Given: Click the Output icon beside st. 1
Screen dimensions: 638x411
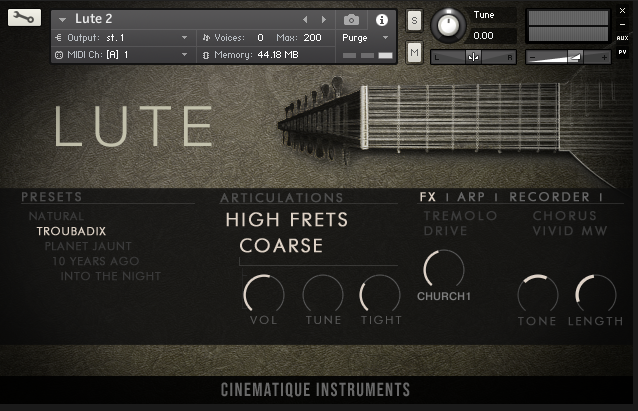Looking at the screenshot, I should pos(59,37).
